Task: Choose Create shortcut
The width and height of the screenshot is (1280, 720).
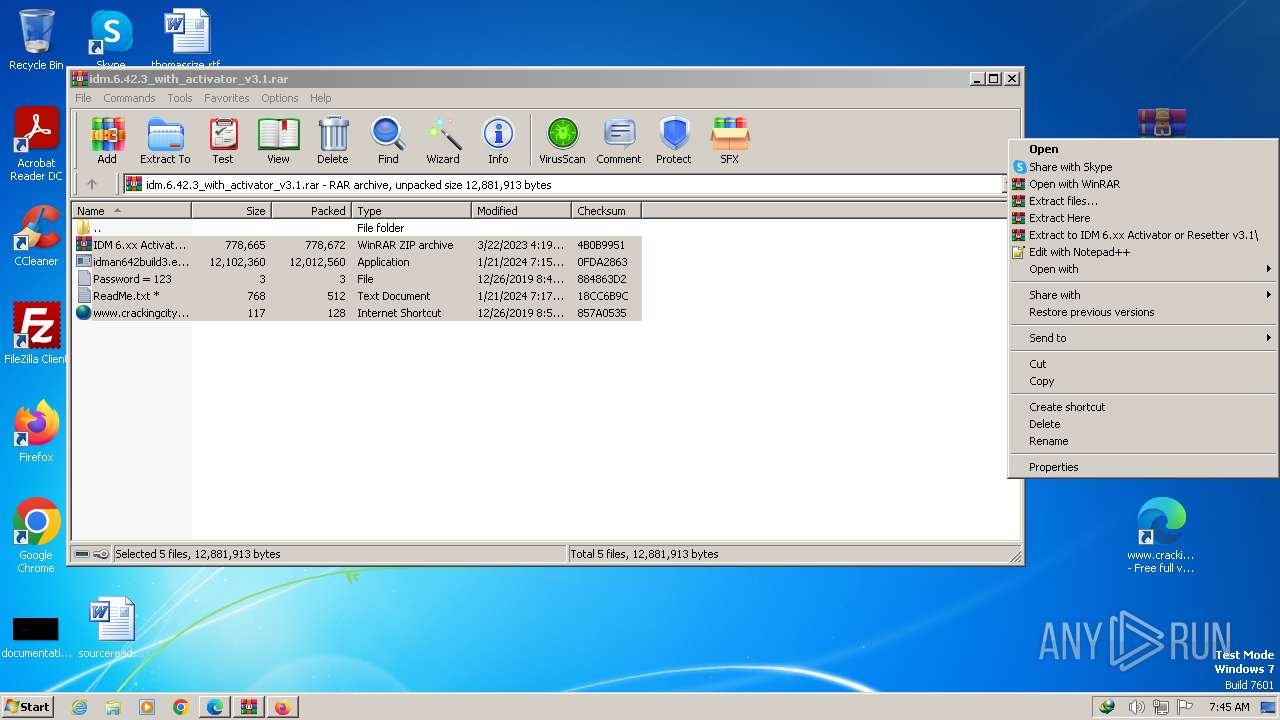Action: coord(1143,407)
